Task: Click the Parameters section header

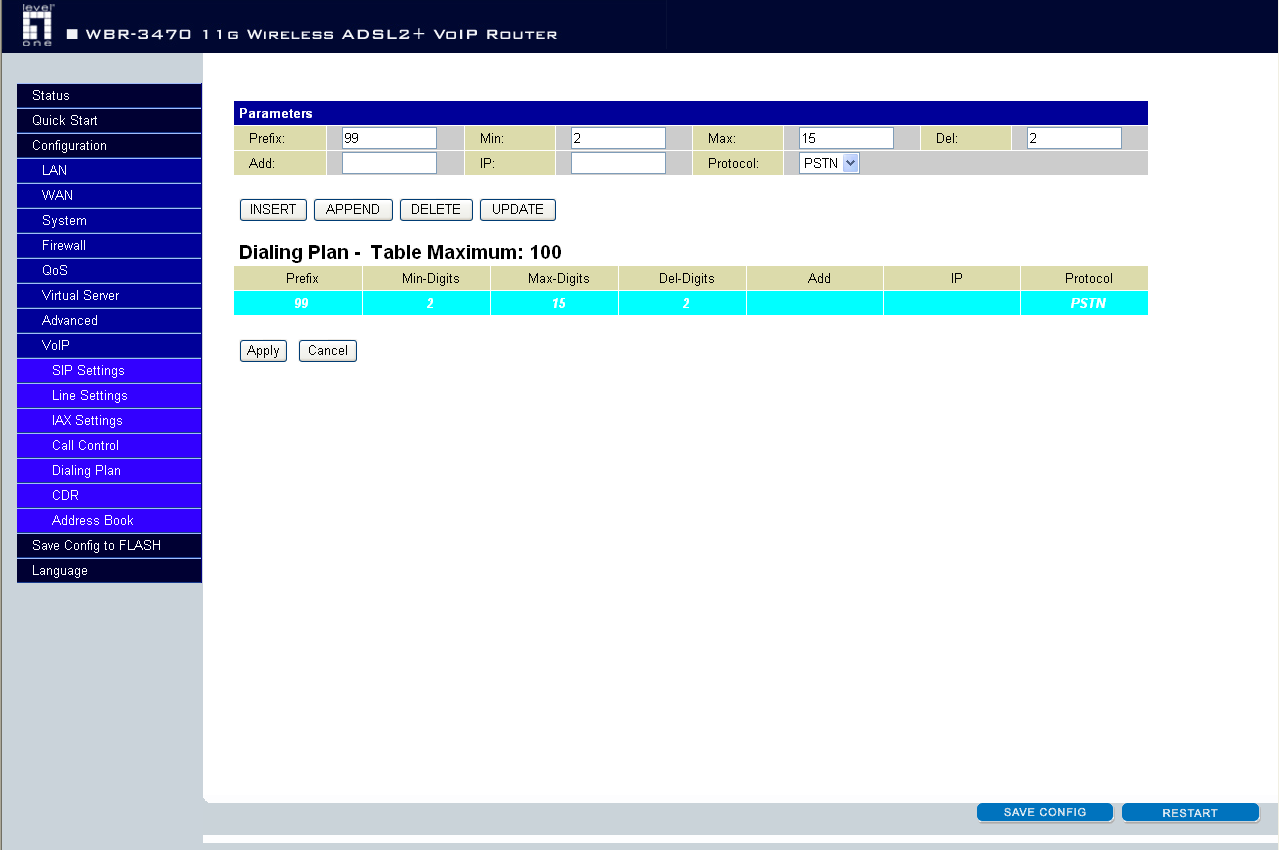Action: pos(691,113)
